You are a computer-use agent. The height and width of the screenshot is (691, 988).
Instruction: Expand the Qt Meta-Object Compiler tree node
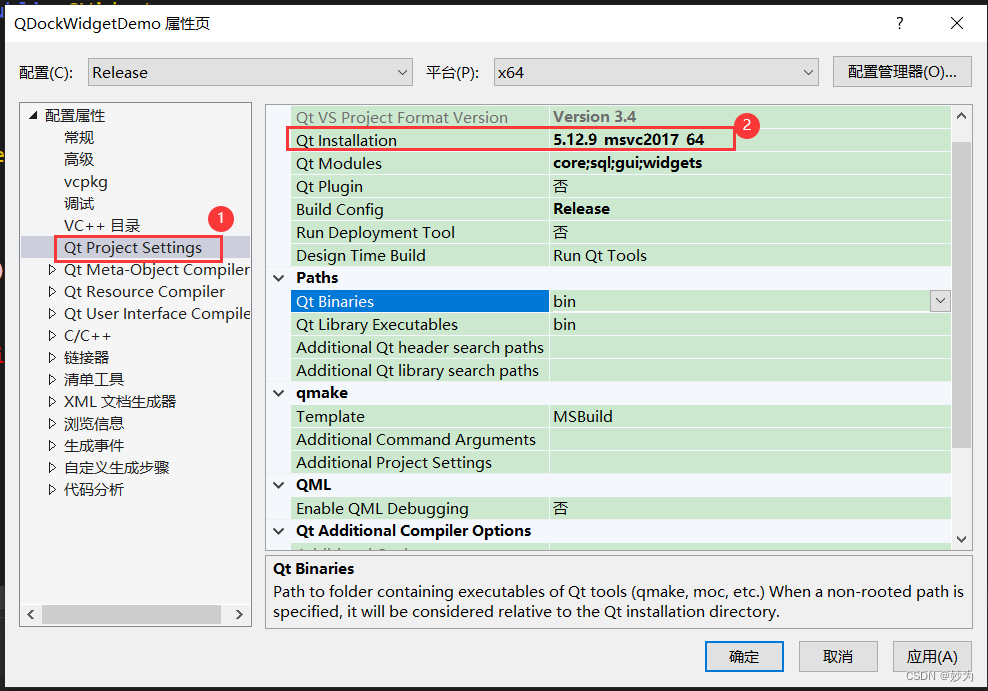(52, 269)
